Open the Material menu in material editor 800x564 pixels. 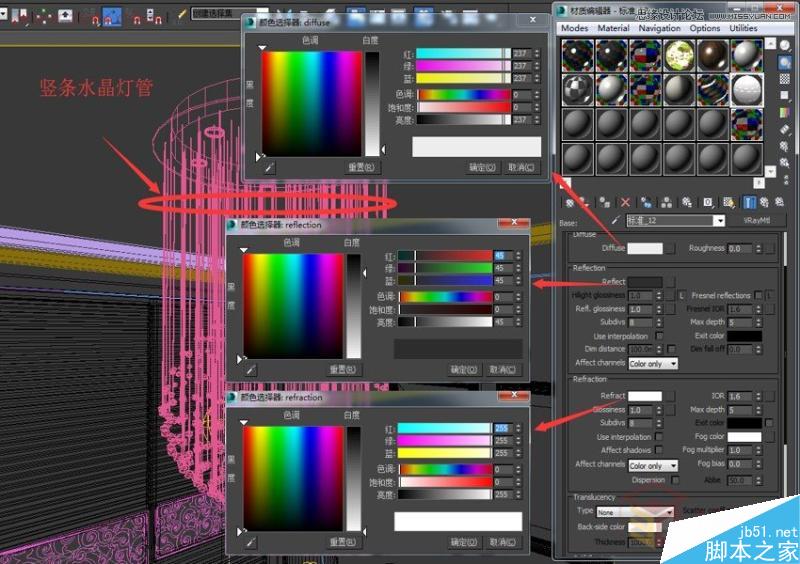click(613, 28)
